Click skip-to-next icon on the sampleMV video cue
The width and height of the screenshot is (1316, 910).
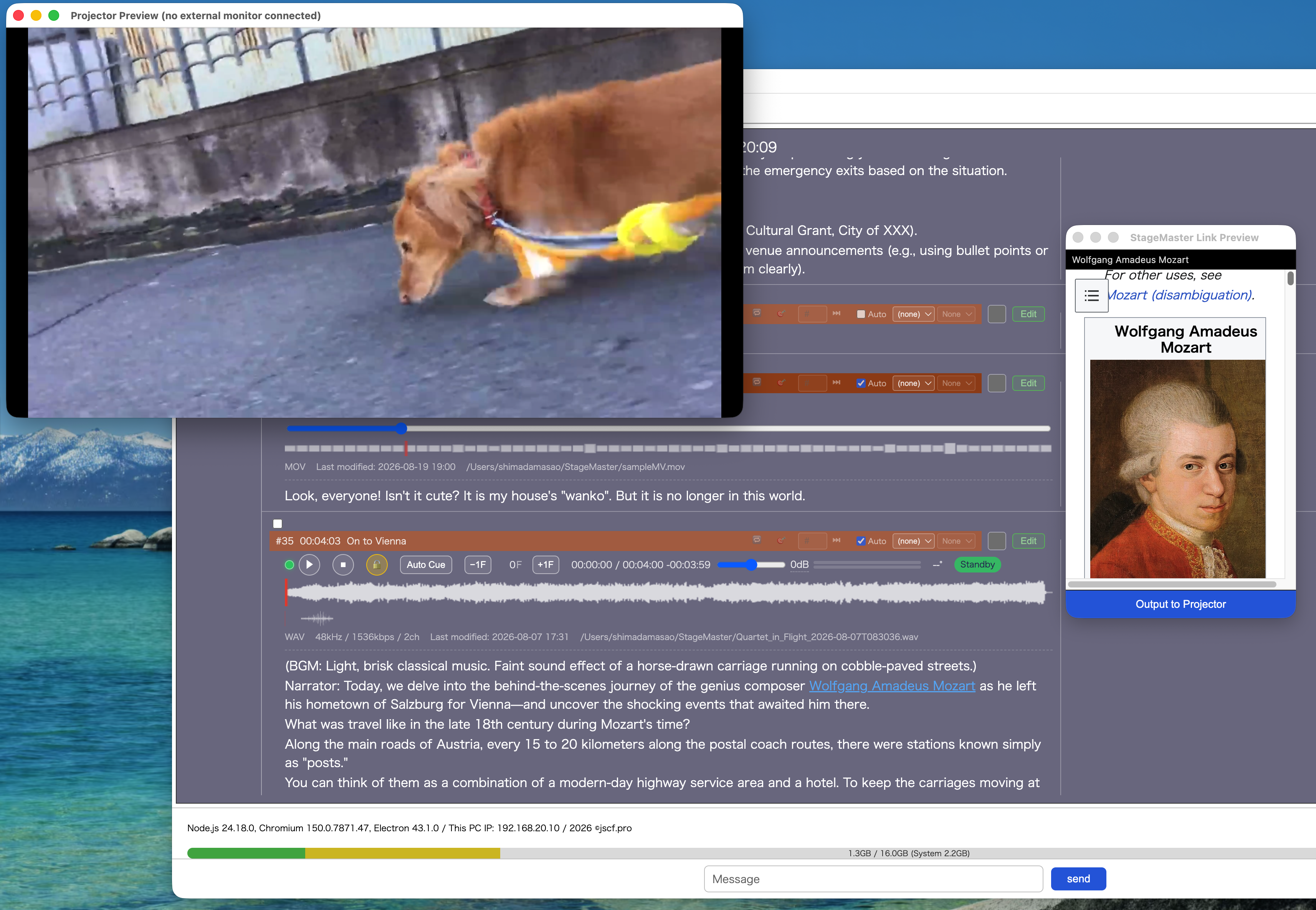pyautogui.click(x=836, y=382)
